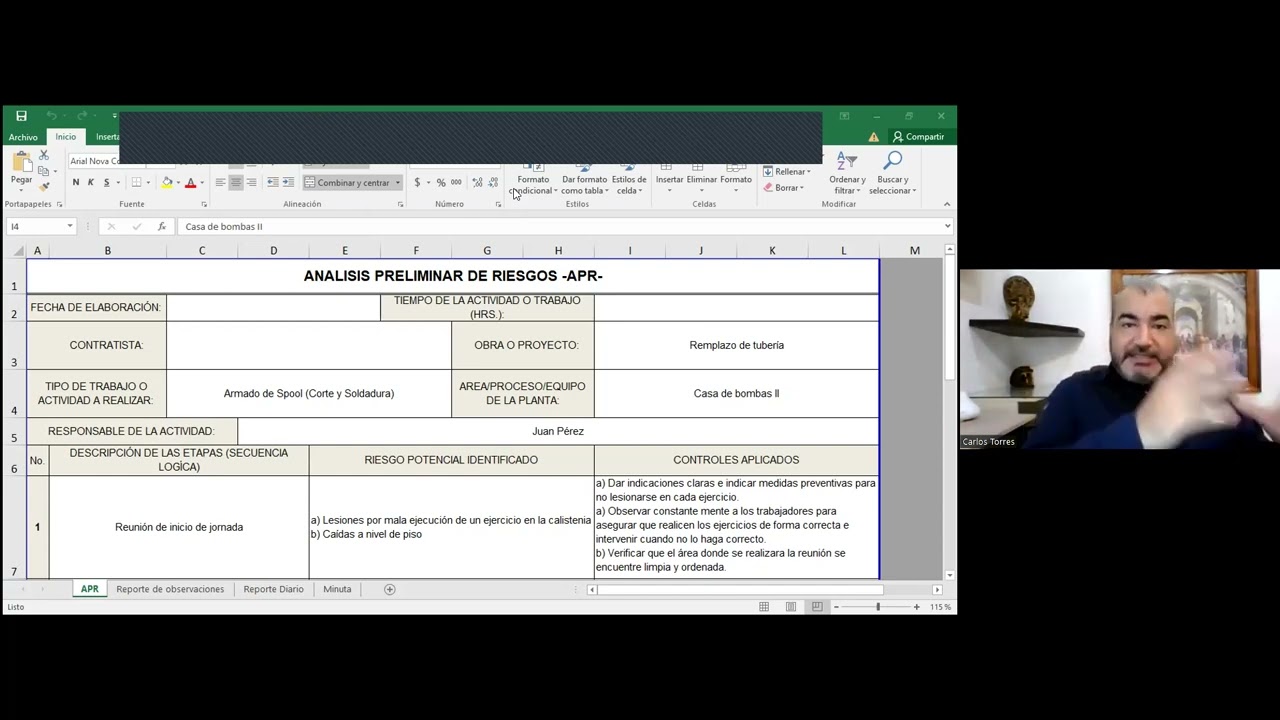Align text right

(x=251, y=182)
